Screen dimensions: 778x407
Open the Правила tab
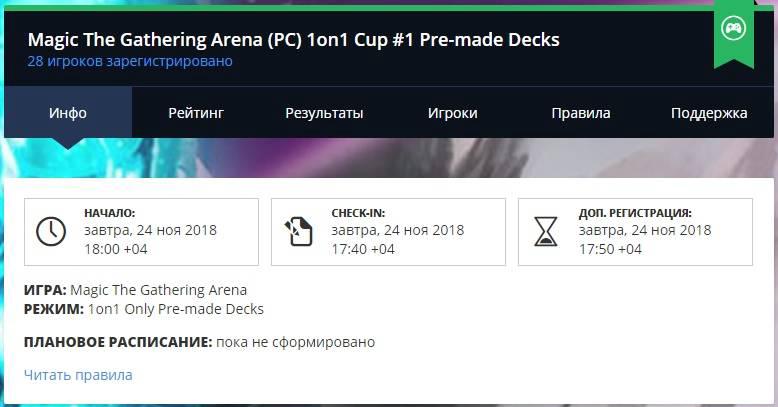point(580,113)
